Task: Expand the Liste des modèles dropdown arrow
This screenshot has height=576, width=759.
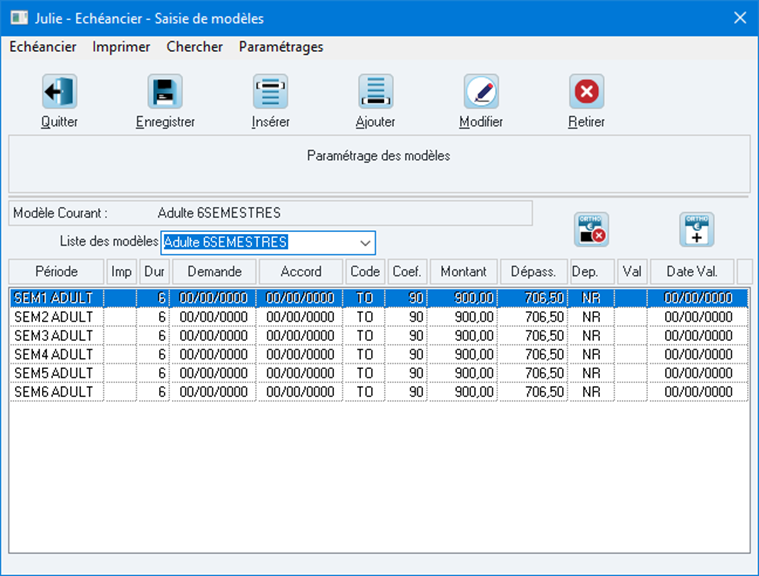Action: point(365,243)
